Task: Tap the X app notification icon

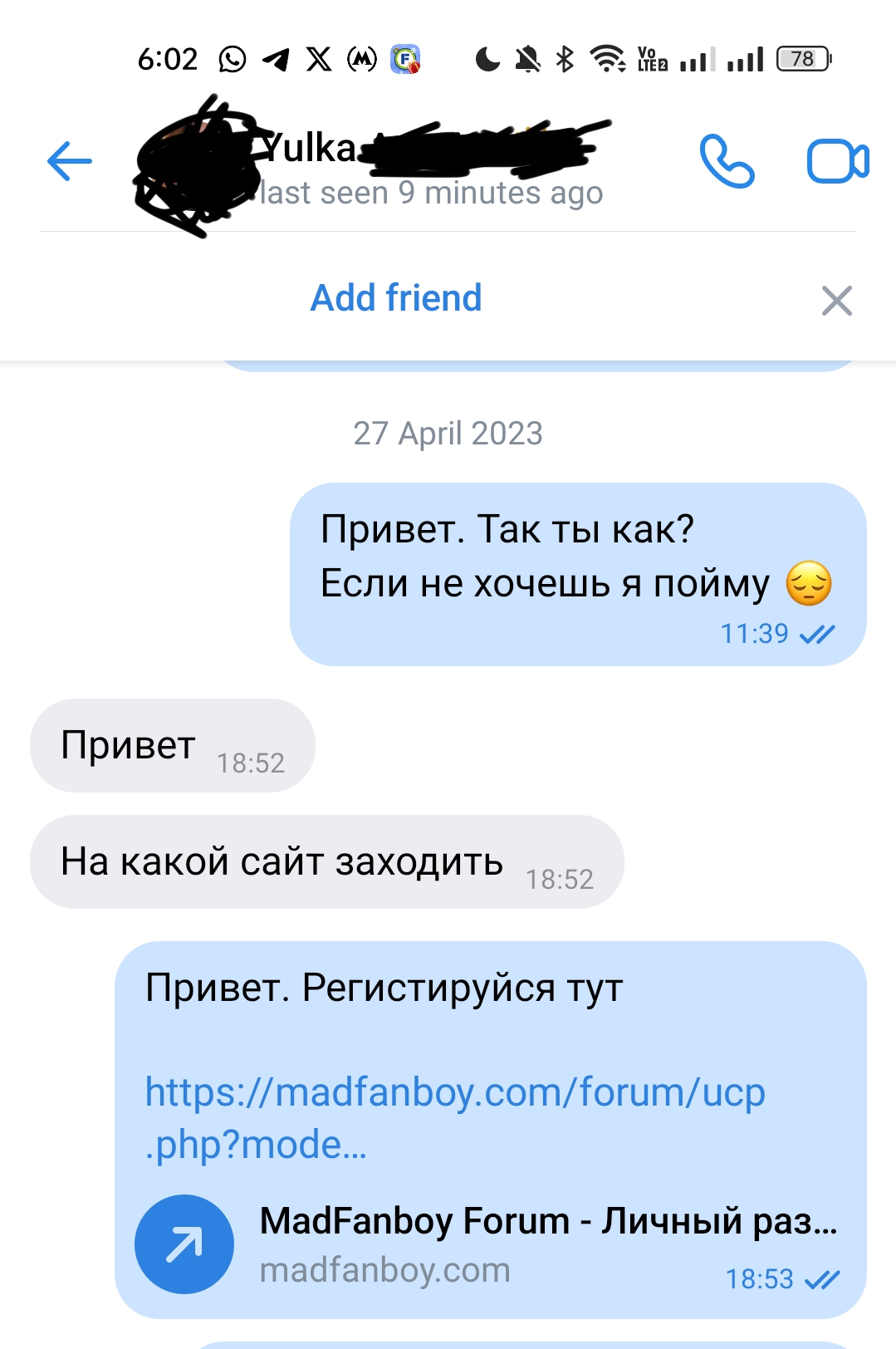Action: coord(318,59)
